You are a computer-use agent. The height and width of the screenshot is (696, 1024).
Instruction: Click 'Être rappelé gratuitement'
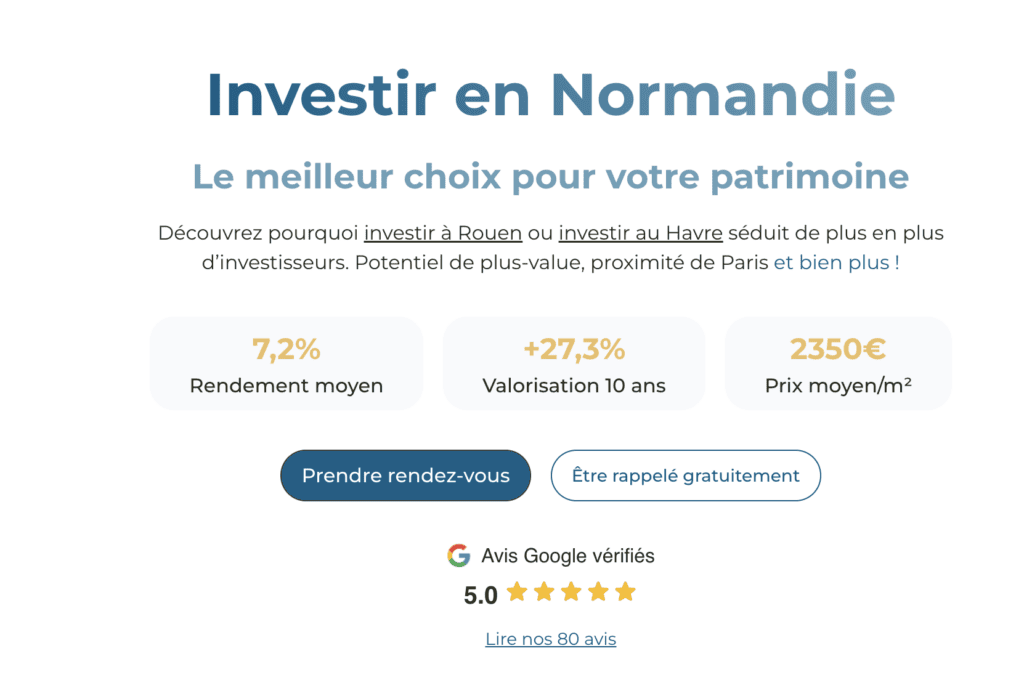[x=685, y=475]
